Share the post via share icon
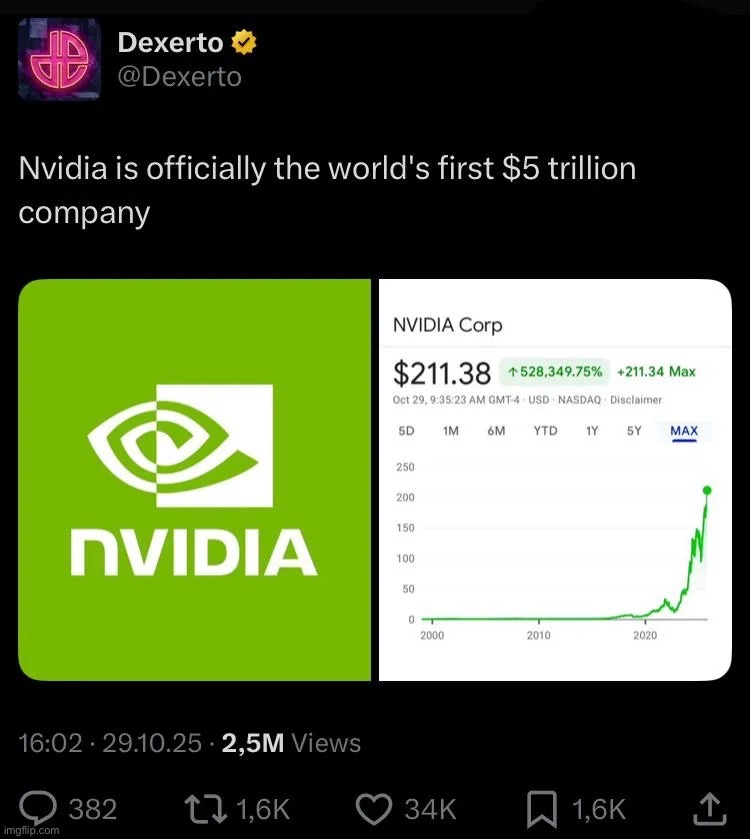The width and height of the screenshot is (750, 839). point(707,807)
